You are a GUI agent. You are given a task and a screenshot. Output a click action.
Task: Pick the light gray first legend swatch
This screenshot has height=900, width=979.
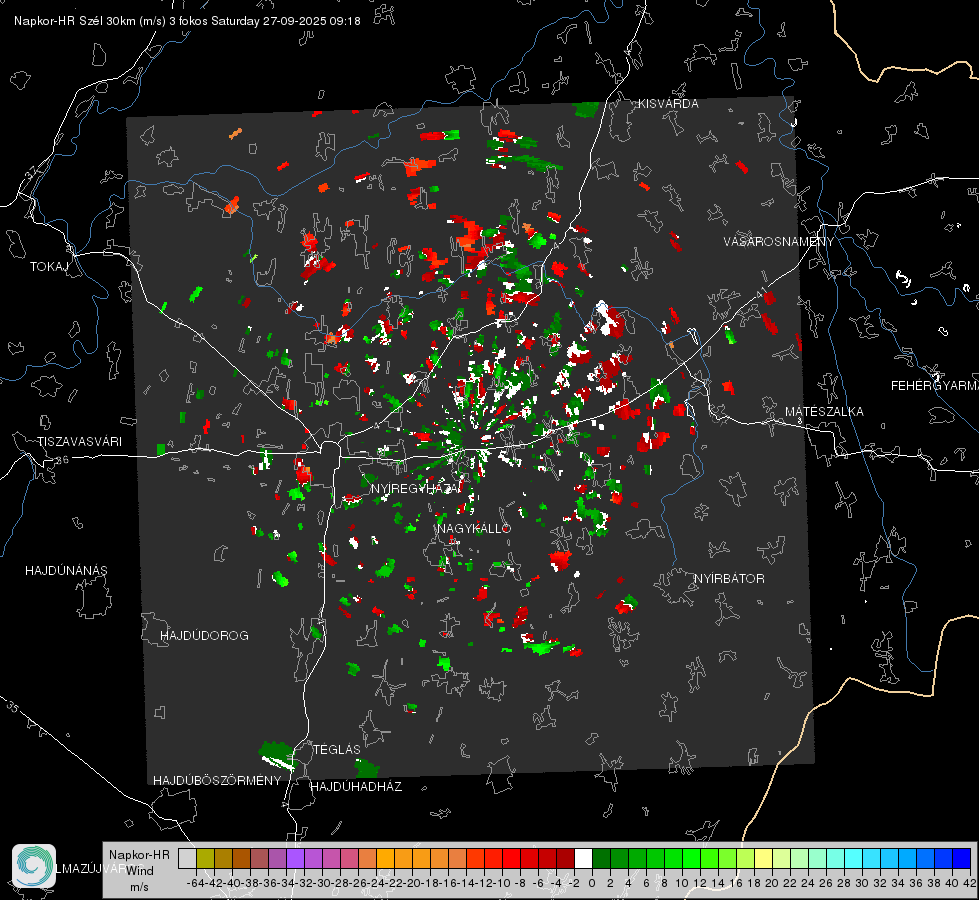pyautogui.click(x=187, y=858)
